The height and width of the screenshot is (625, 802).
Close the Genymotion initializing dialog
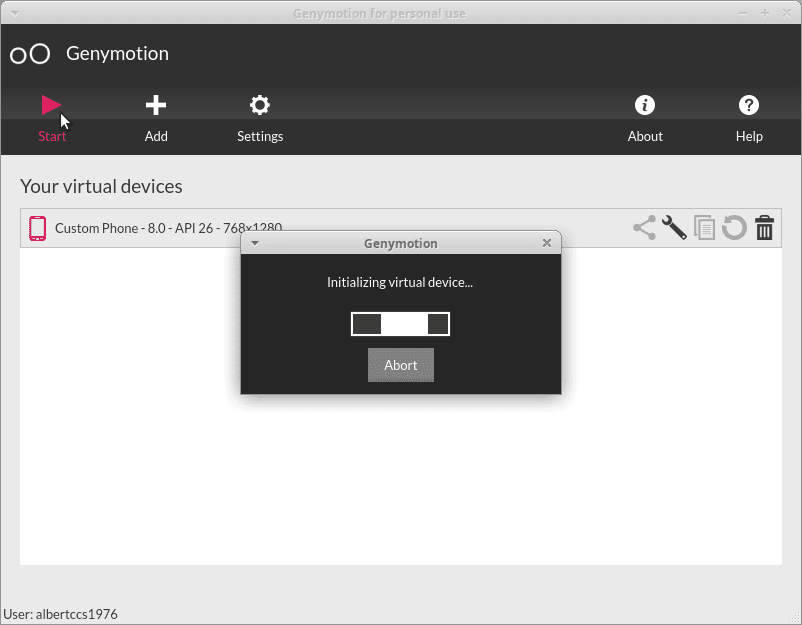point(547,243)
